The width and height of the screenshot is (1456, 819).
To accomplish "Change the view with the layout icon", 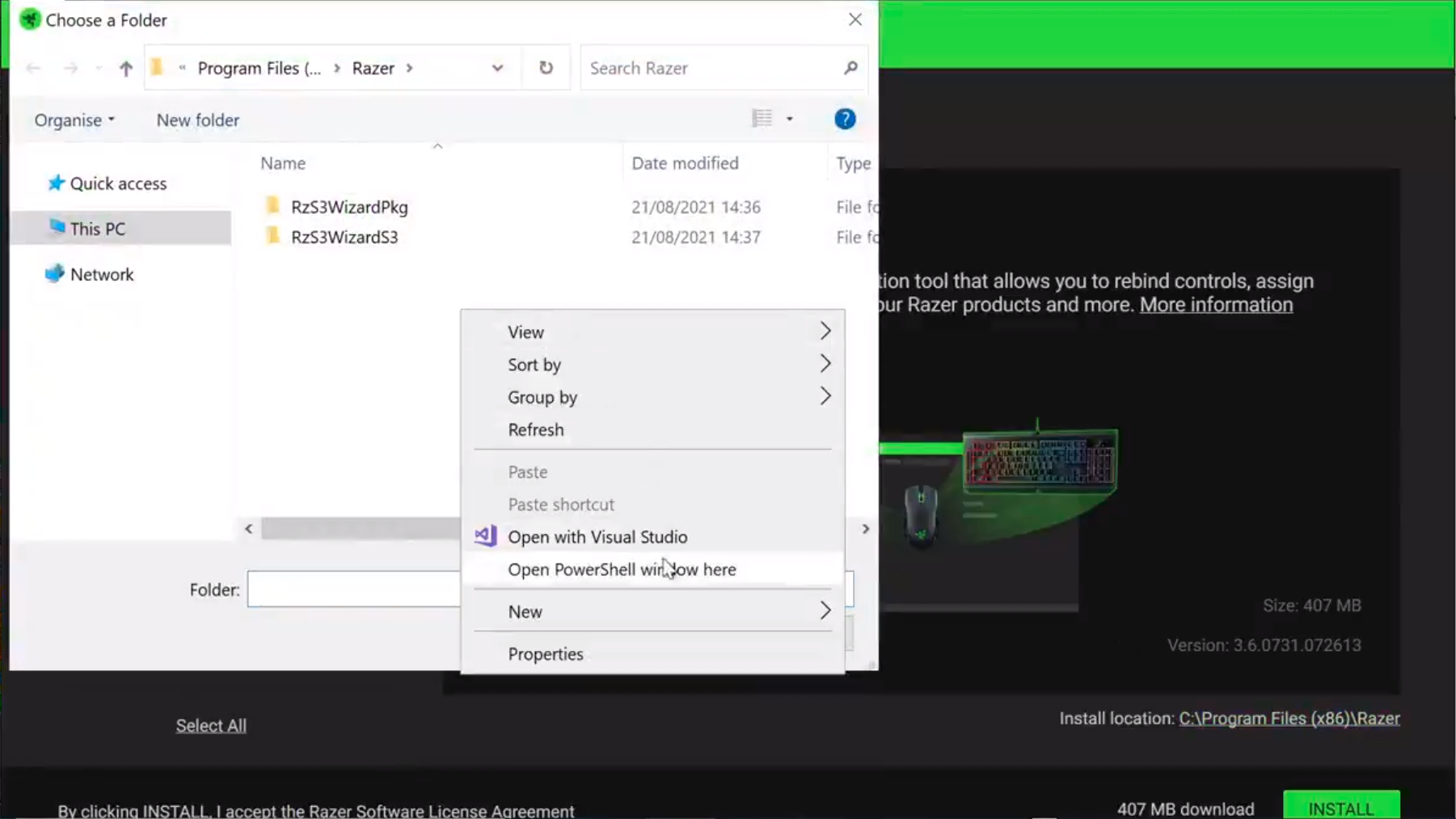I will coord(762,118).
